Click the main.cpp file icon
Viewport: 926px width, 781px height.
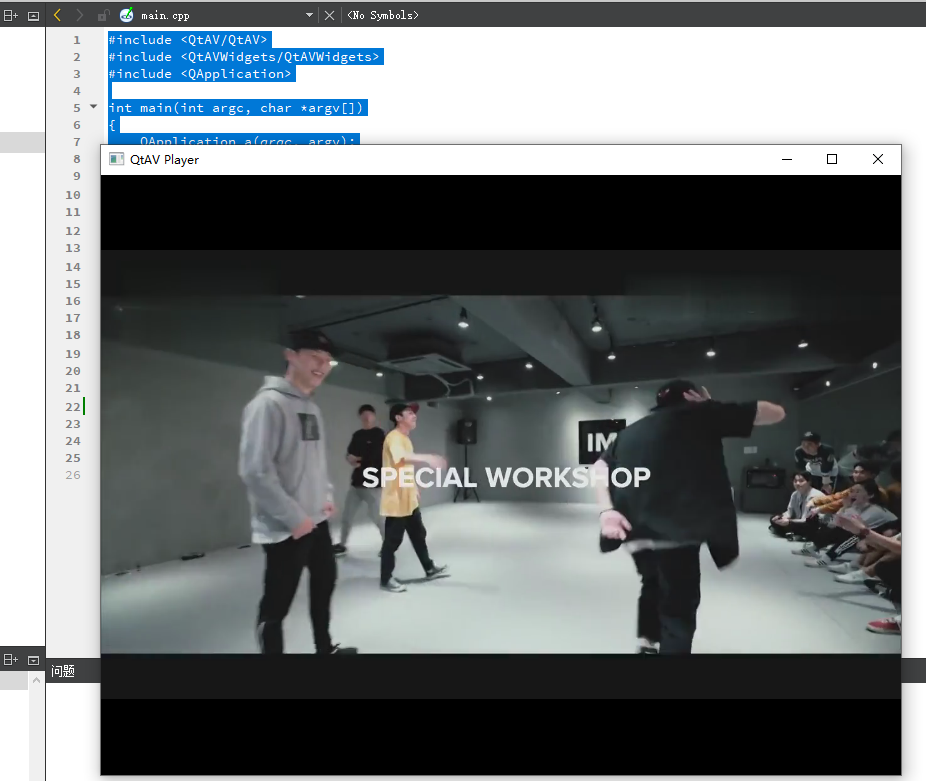click(126, 15)
